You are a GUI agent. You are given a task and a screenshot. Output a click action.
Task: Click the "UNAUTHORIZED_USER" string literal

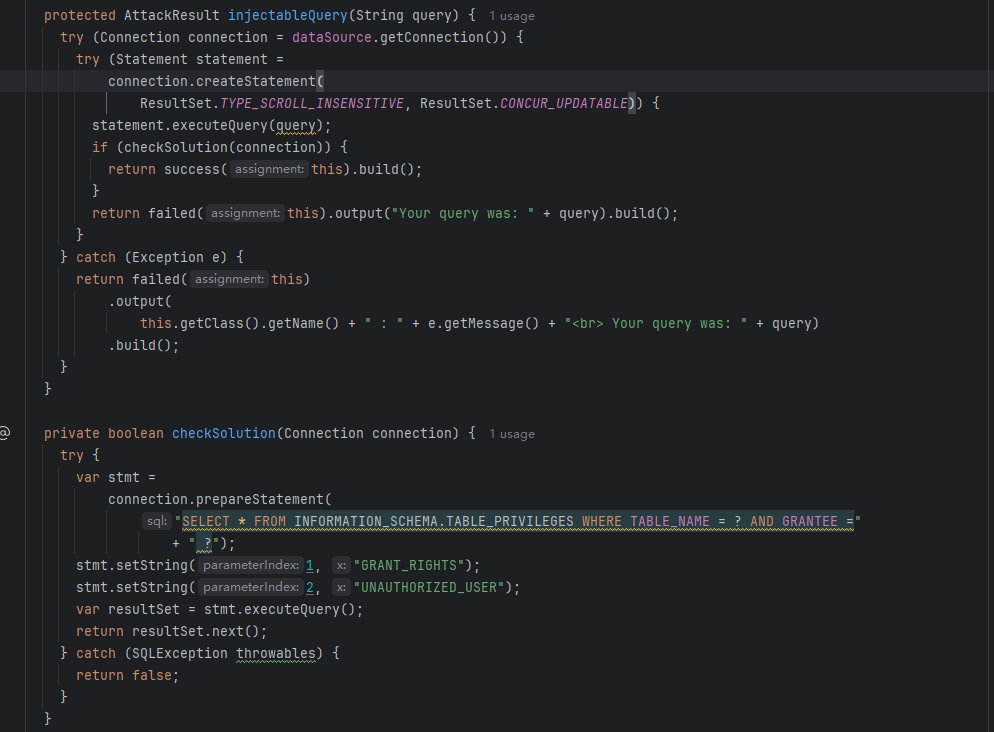point(429,588)
